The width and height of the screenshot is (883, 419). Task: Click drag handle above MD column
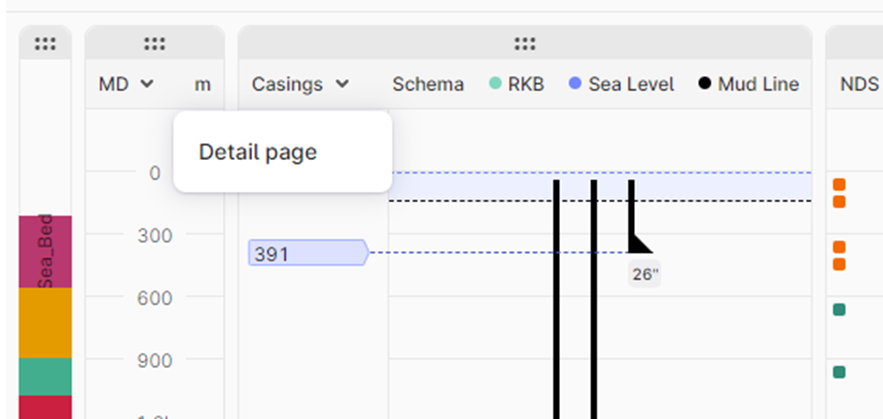click(154, 43)
